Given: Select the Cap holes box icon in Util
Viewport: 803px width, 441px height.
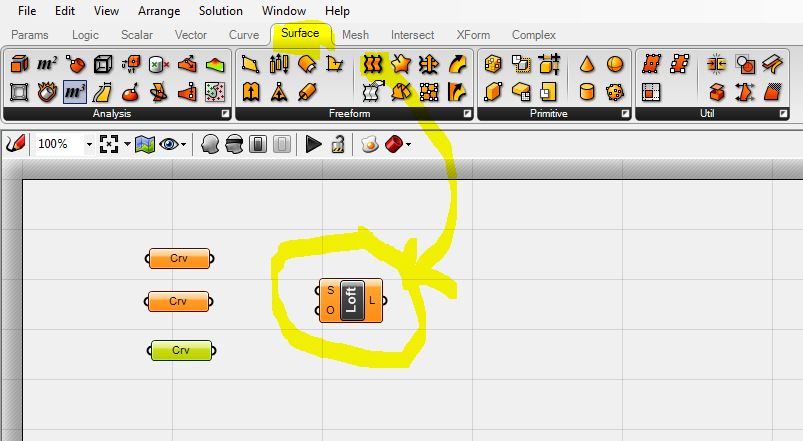Looking at the screenshot, I should pos(717,92).
